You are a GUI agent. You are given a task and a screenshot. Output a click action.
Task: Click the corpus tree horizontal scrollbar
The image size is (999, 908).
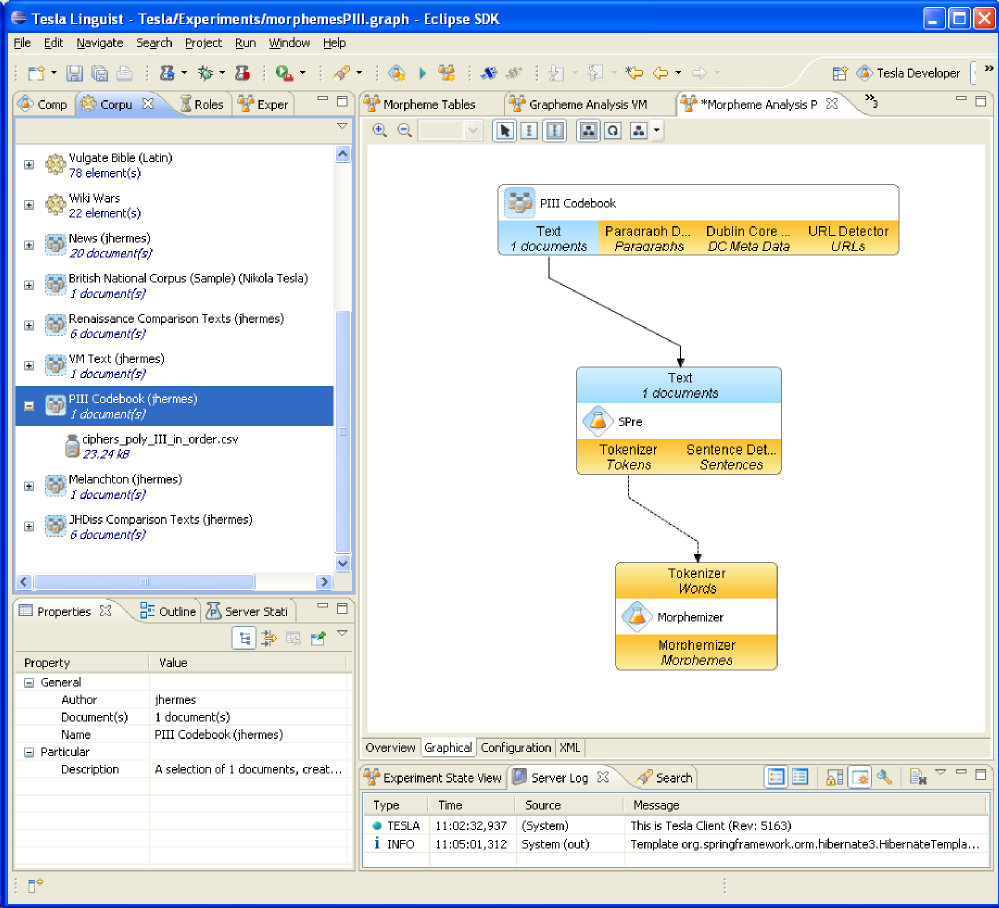pos(146,582)
